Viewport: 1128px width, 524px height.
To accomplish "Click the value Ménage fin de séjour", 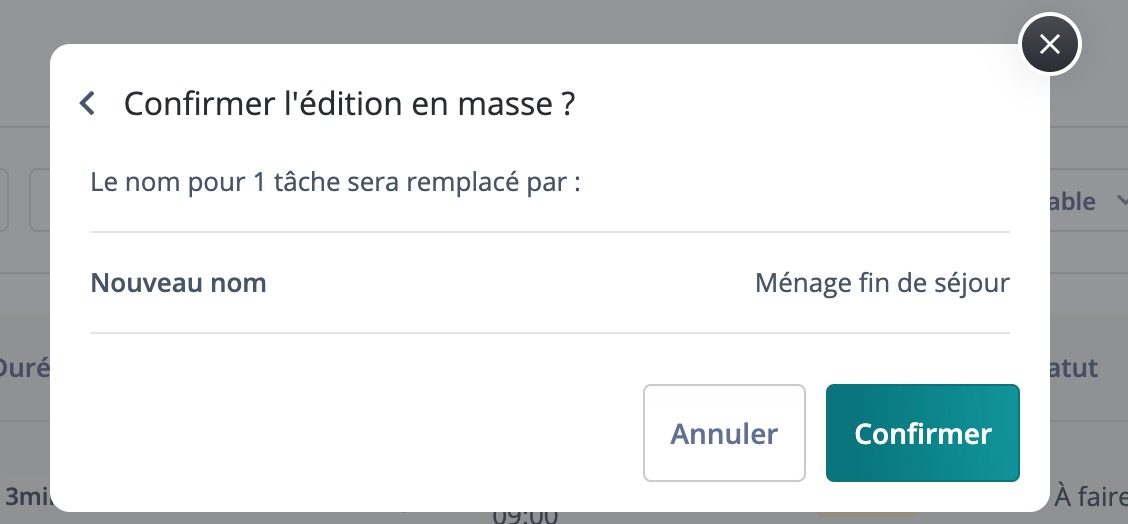I will coord(882,283).
